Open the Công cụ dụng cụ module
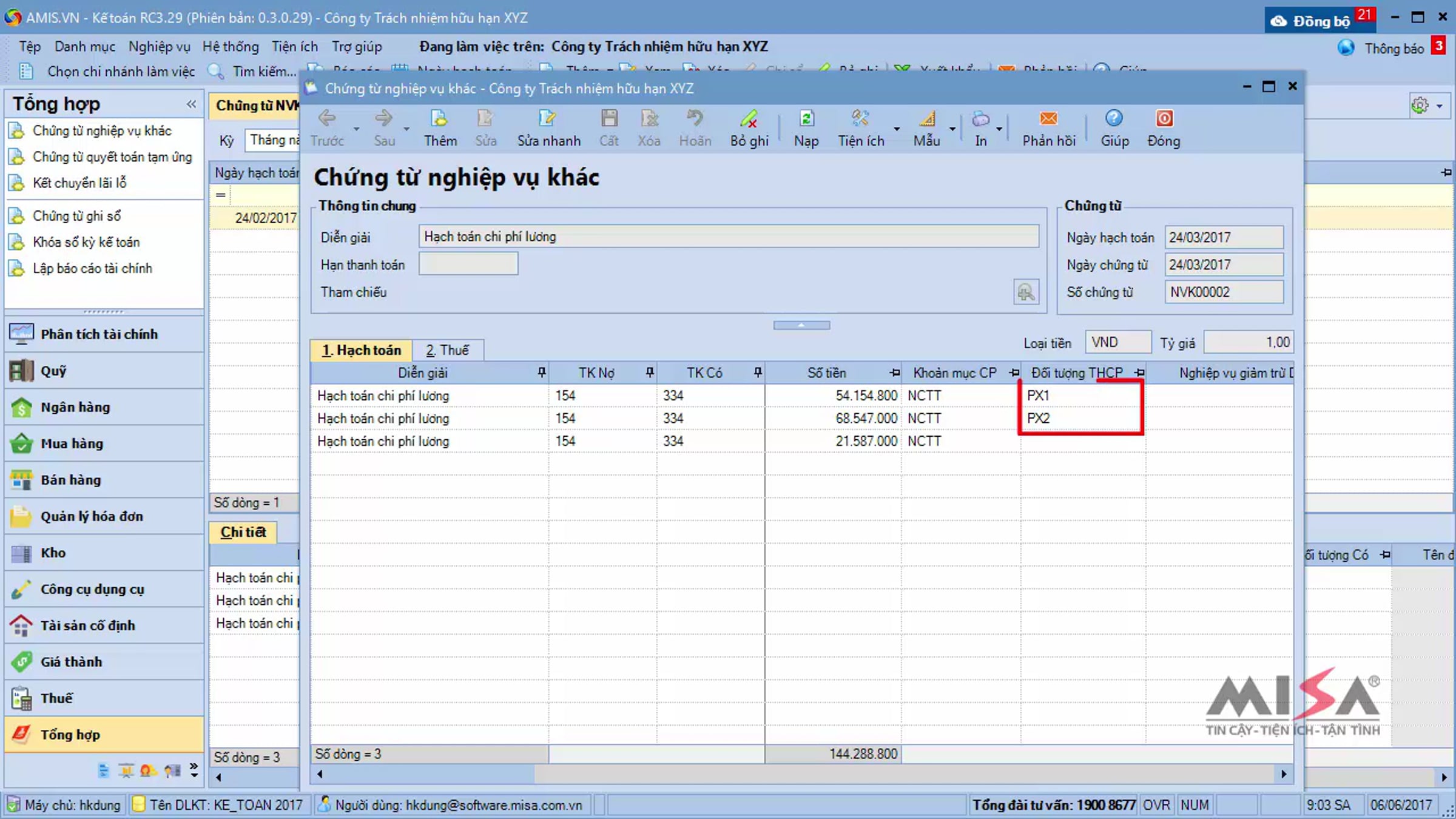This screenshot has height=819, width=1456. (x=104, y=589)
